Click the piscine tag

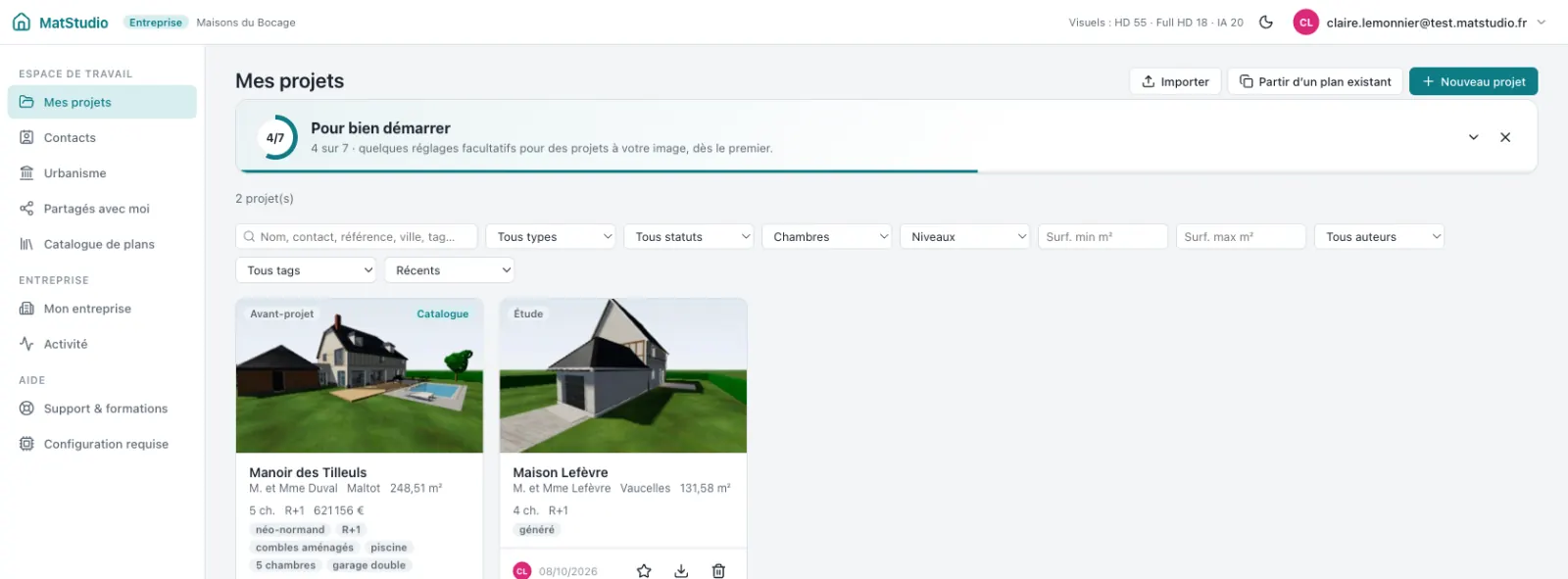tap(389, 548)
